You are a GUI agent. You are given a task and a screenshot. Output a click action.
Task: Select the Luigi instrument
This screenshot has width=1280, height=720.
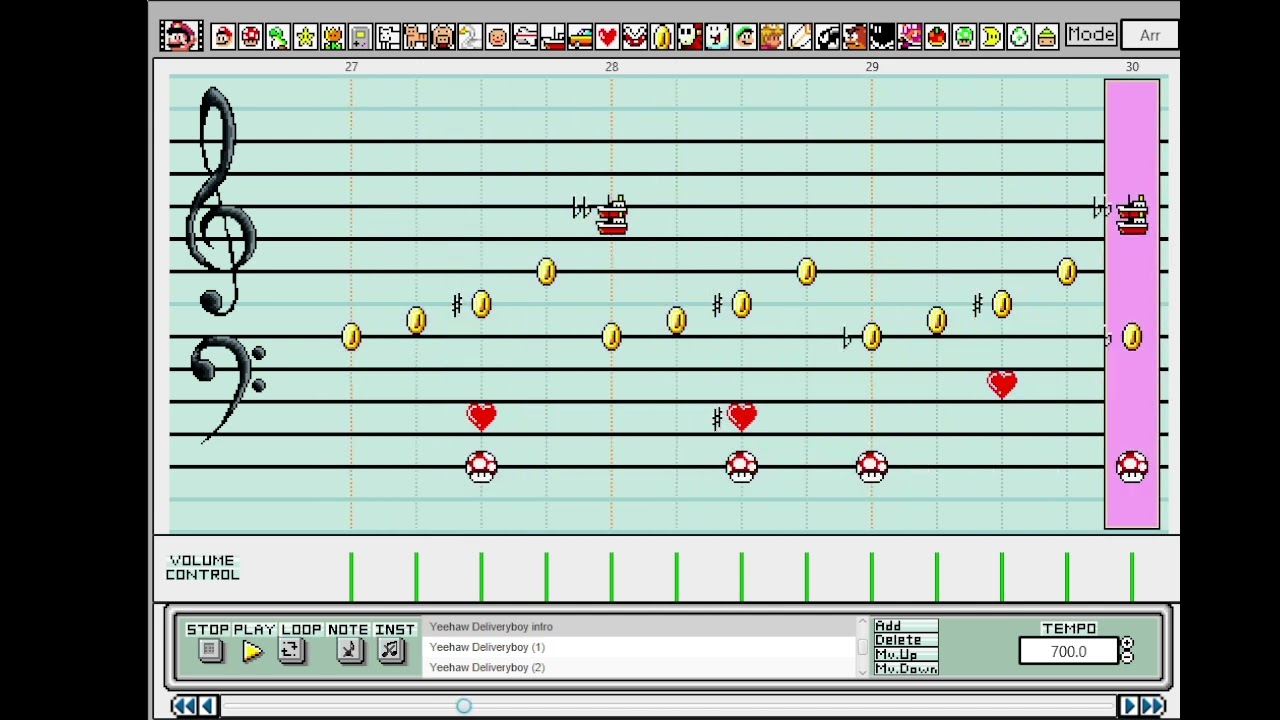point(744,37)
